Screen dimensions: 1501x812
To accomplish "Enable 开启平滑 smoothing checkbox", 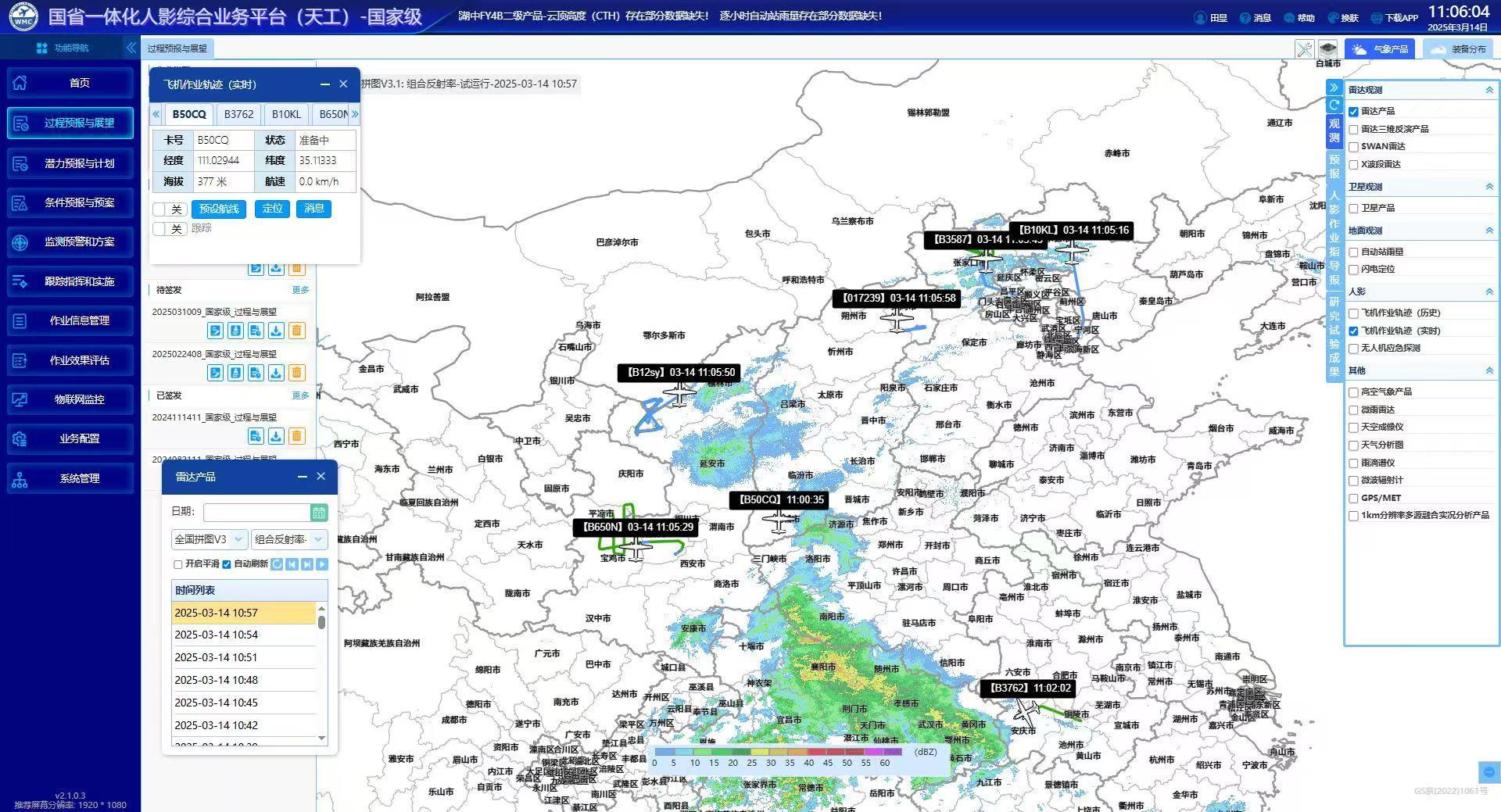I will 178,564.
